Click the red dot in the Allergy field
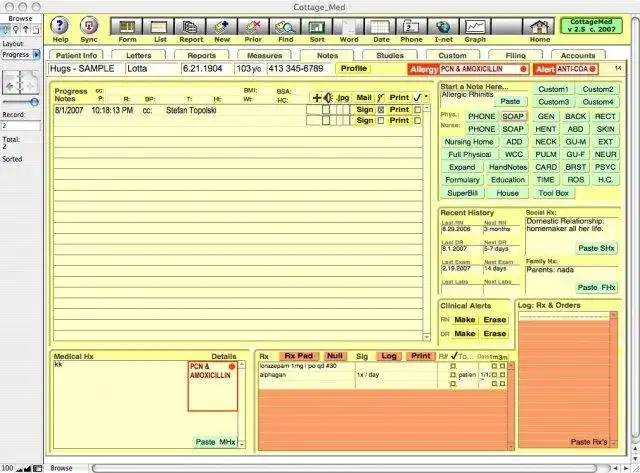Viewport: 640px width, 473px height. [x=523, y=69]
